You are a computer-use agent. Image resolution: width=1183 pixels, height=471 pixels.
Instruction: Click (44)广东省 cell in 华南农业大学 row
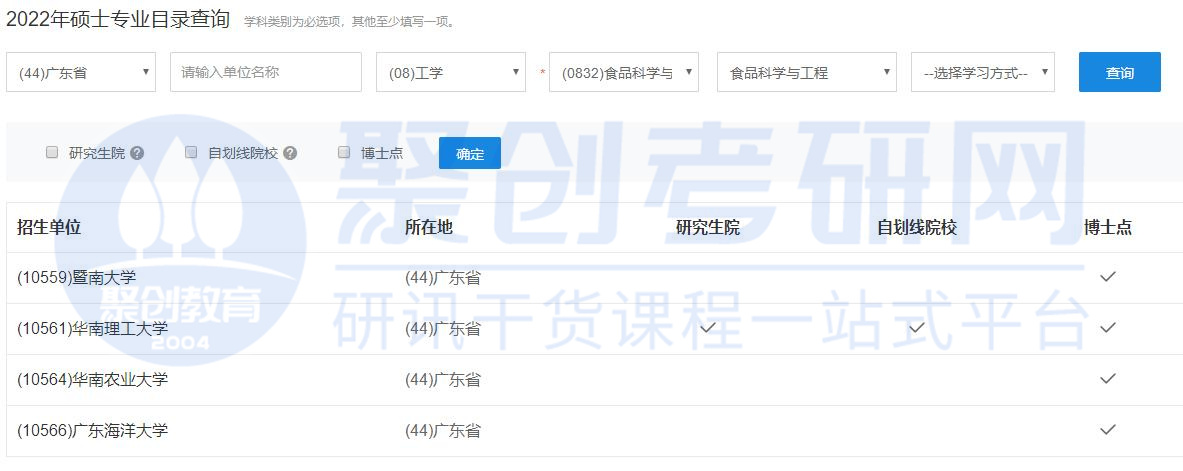(443, 379)
